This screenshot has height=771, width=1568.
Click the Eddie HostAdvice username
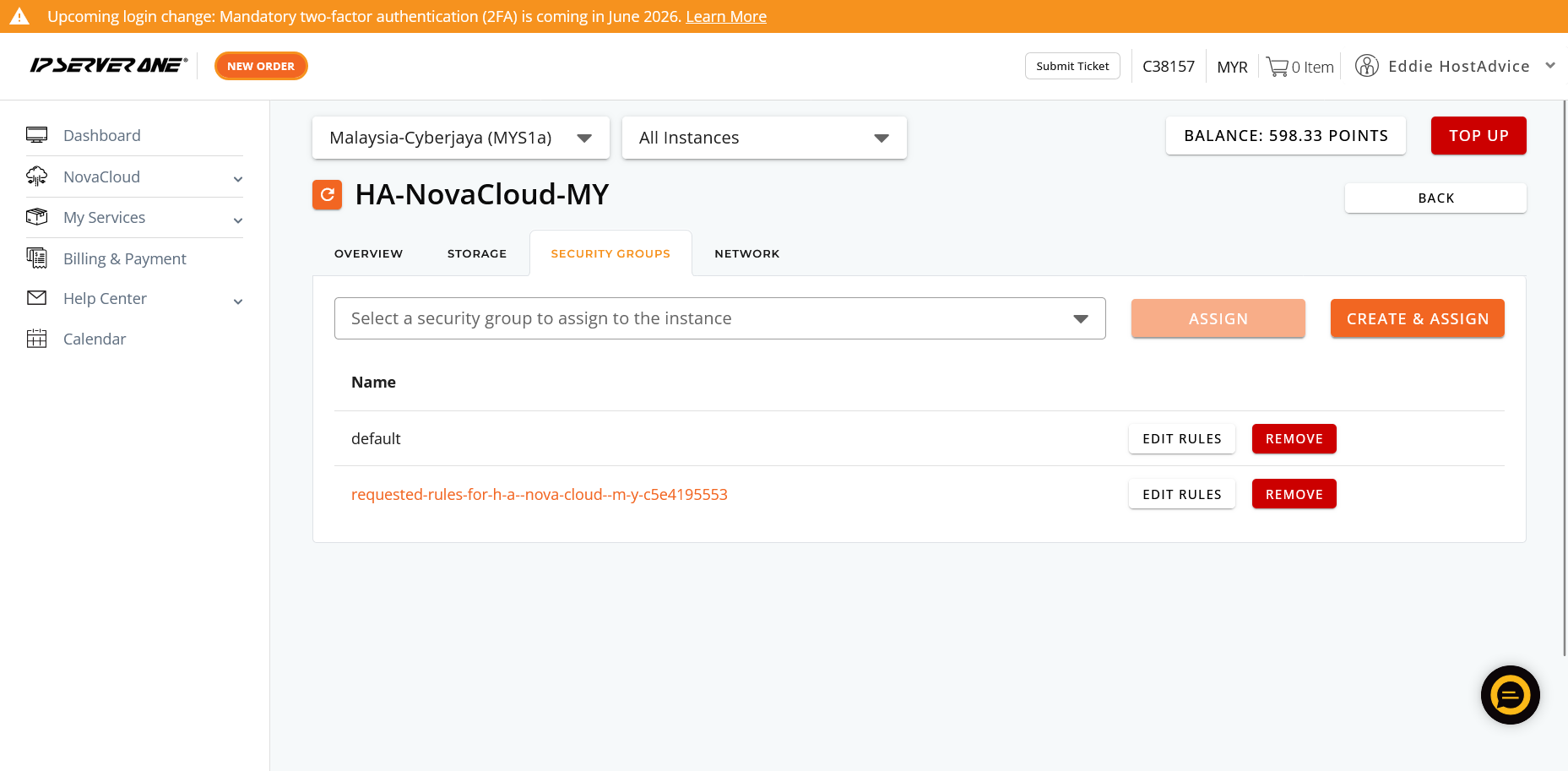[1459, 66]
